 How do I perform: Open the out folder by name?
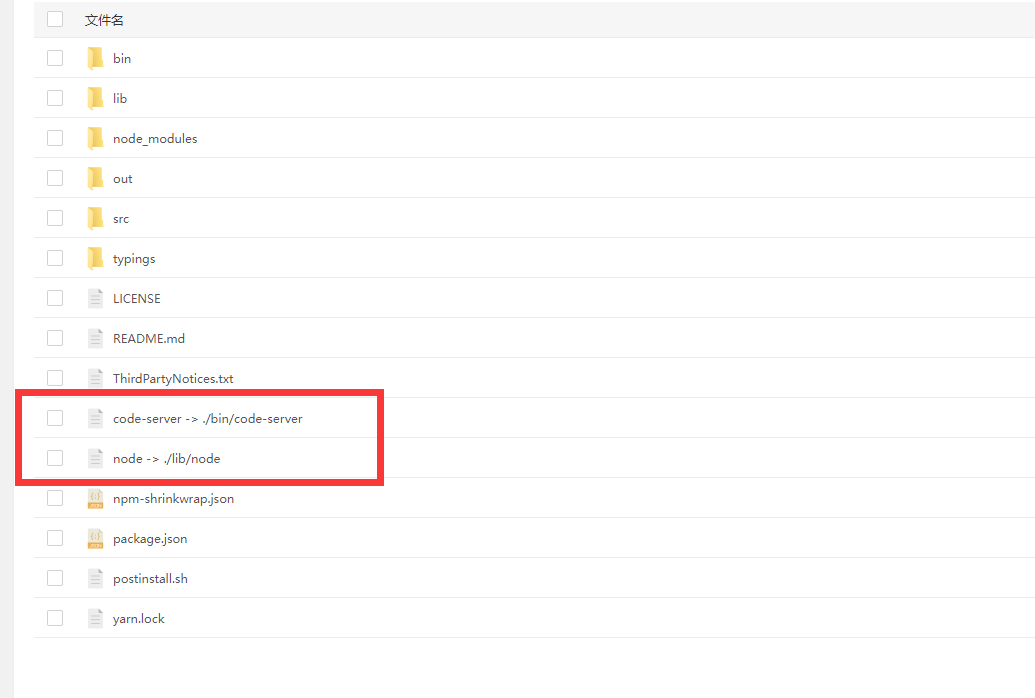122,179
